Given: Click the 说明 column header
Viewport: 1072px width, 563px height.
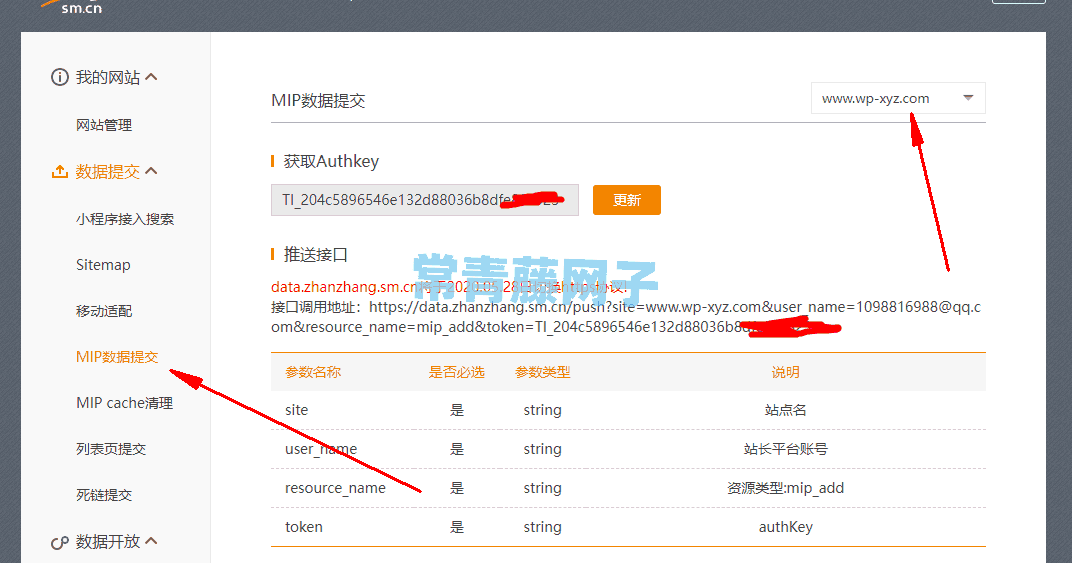Looking at the screenshot, I should coord(786,372).
